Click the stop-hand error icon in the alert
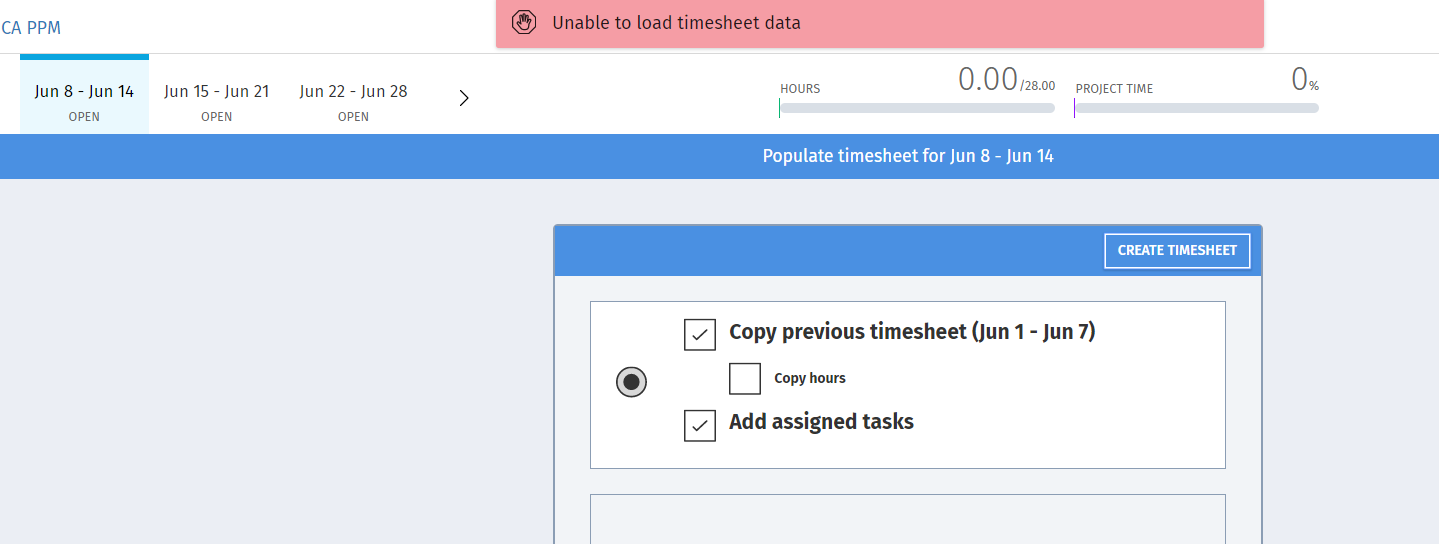 click(x=525, y=22)
